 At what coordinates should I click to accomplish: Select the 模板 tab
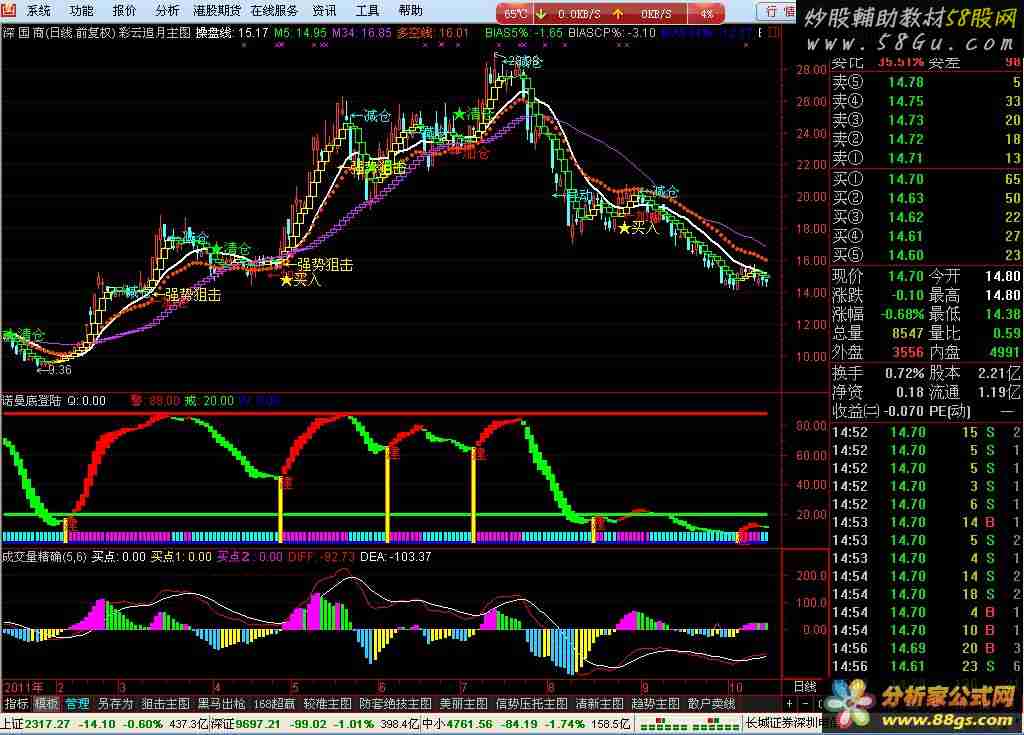[x=46, y=704]
